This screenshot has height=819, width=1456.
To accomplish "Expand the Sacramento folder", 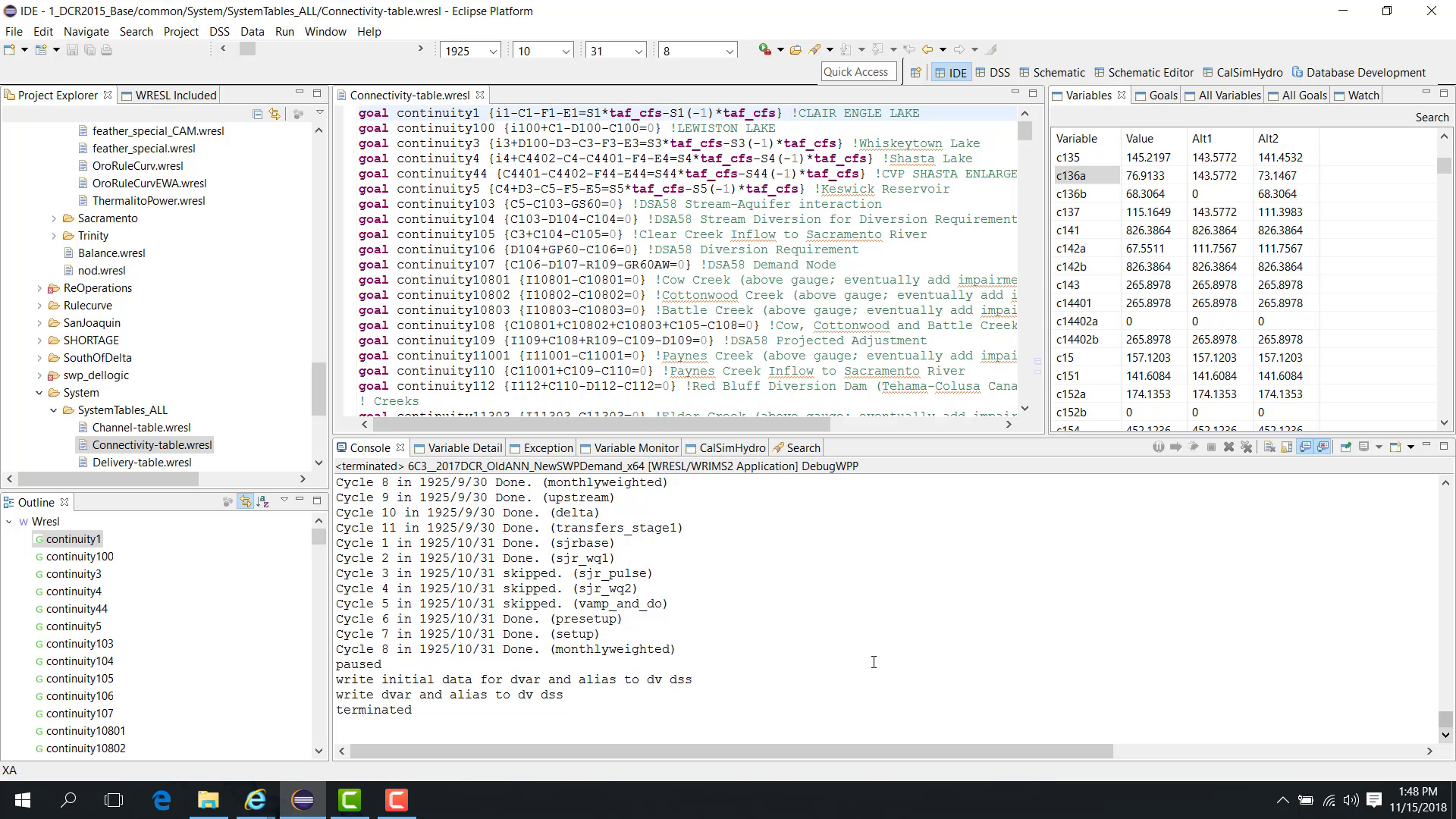I will 54,218.
